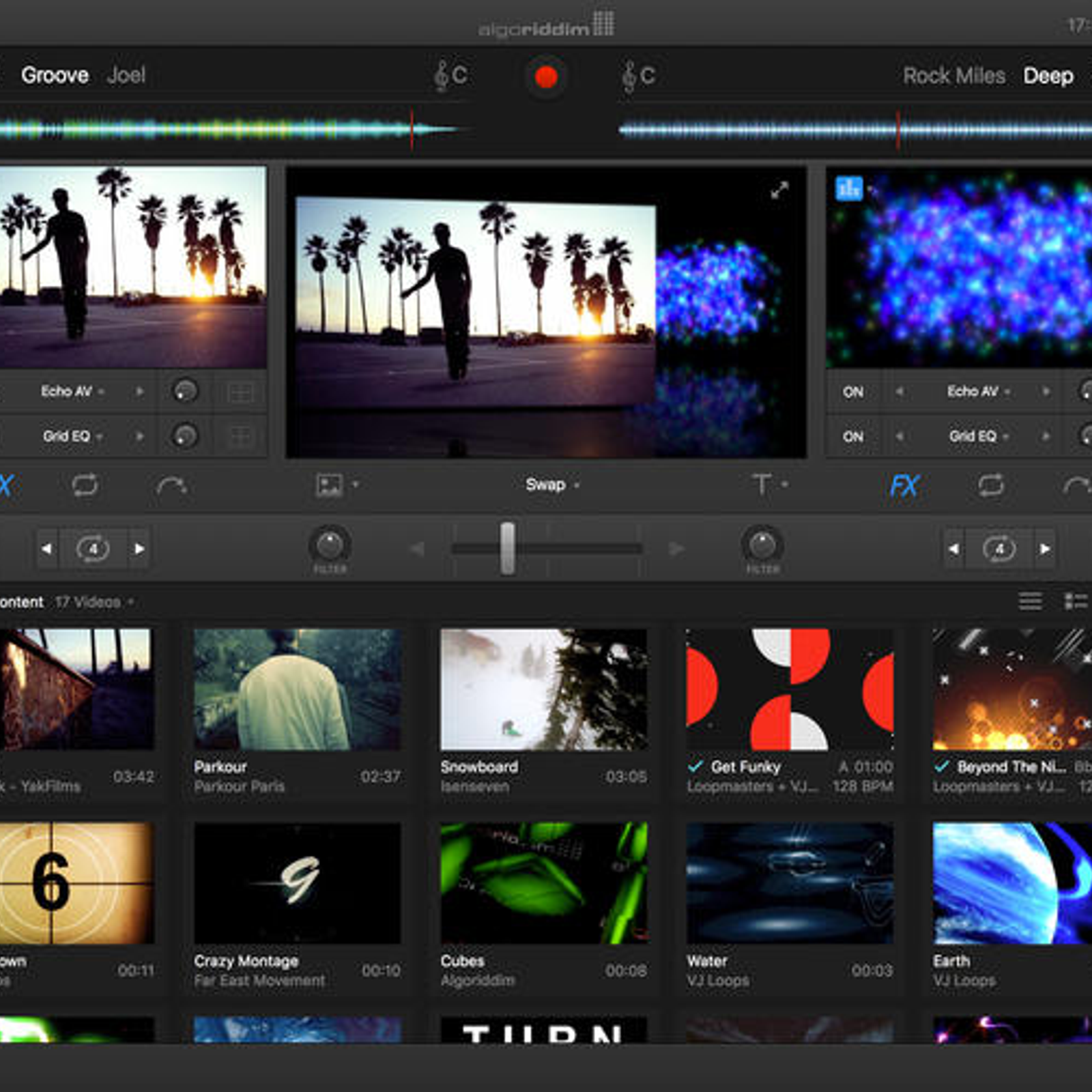This screenshot has height=1092, width=1092.
Task: Select Water VJ Loops thumbnail
Action: click(x=790, y=884)
